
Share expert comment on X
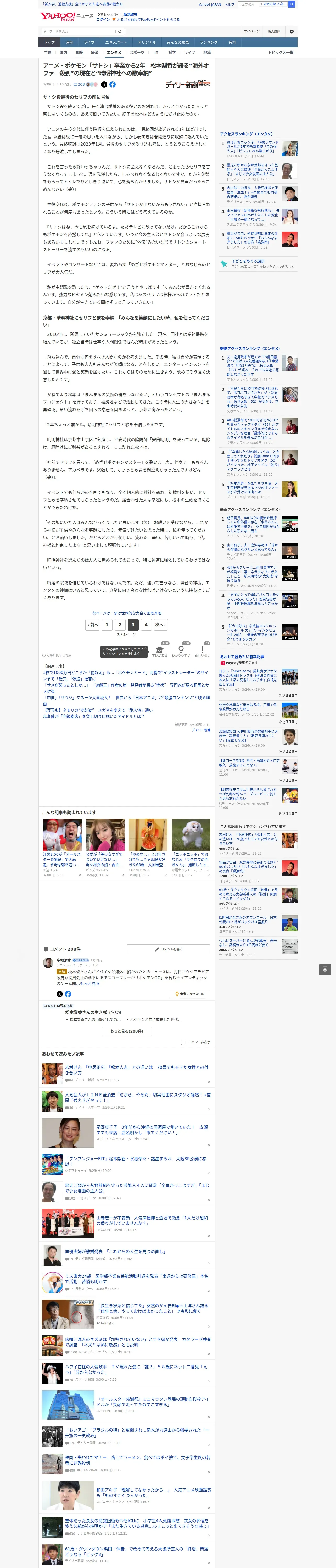(60, 994)
